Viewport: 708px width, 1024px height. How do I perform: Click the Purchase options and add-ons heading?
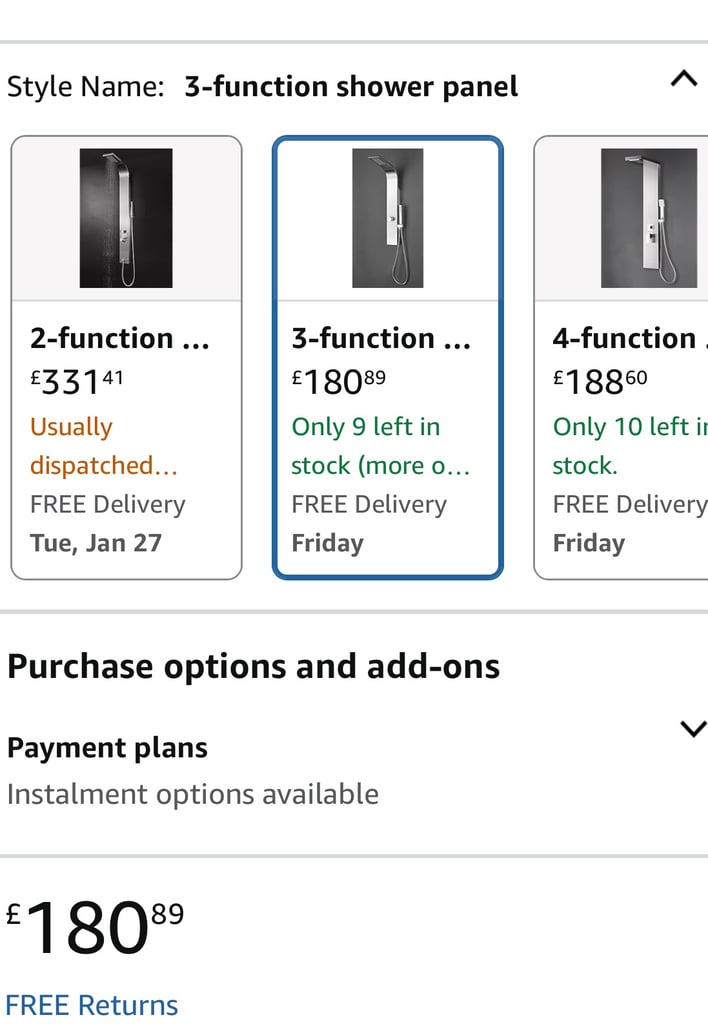point(253,667)
